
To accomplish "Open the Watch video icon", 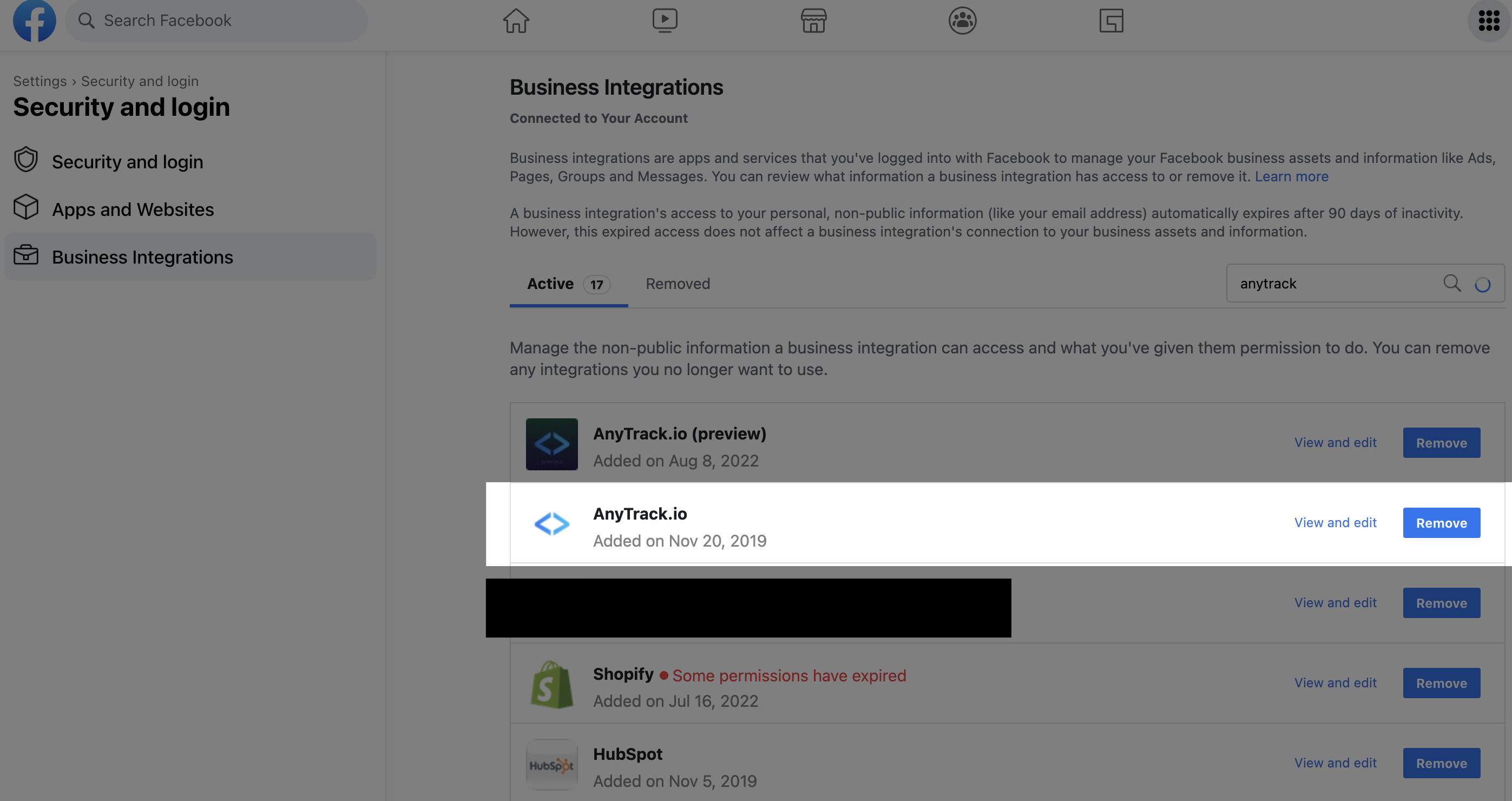I will click(x=665, y=21).
